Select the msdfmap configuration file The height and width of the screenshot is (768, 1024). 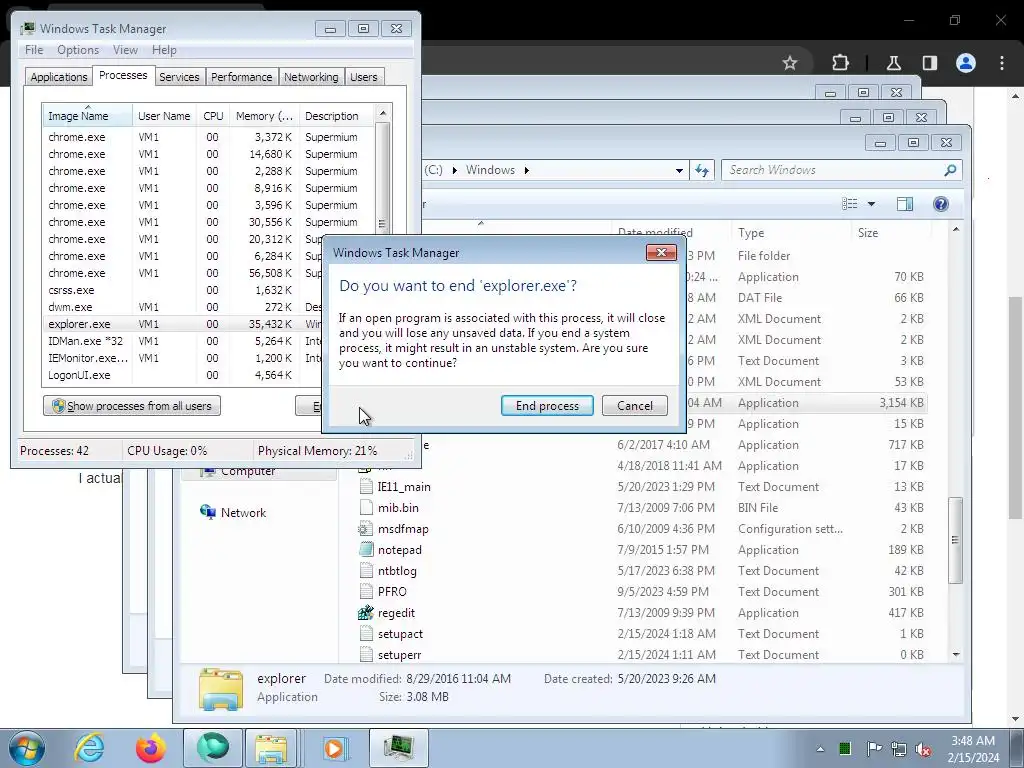(403, 529)
